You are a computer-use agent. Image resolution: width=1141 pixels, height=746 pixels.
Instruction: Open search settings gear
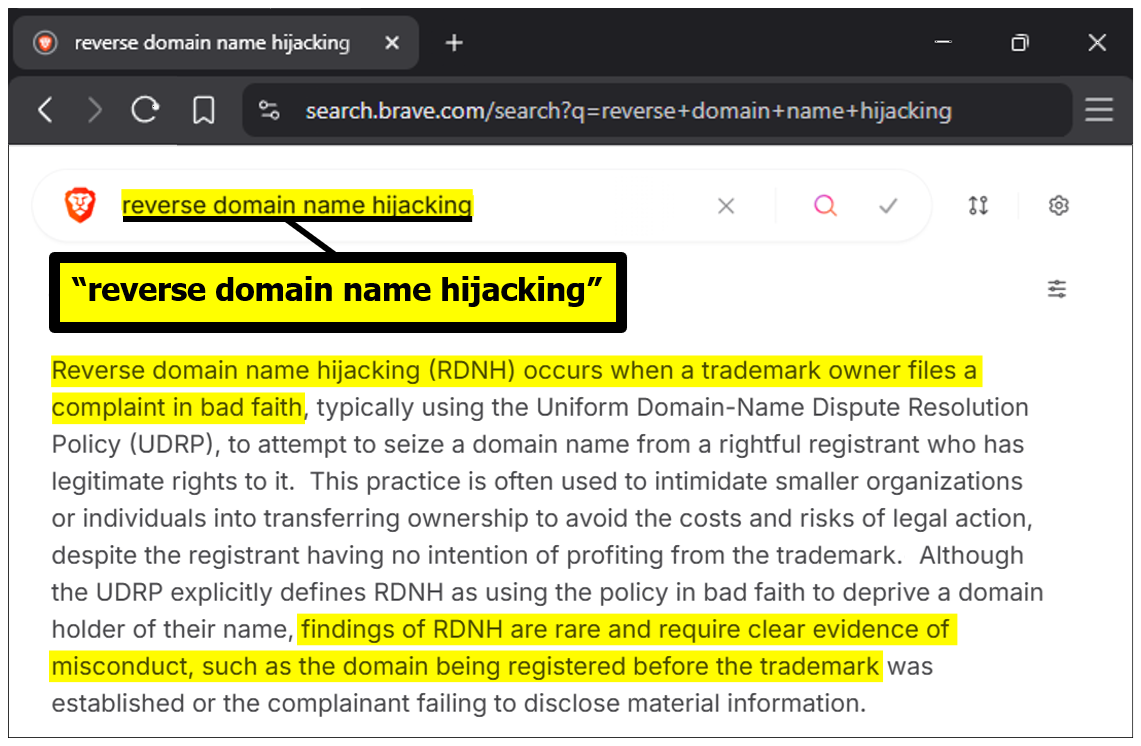click(x=1059, y=206)
